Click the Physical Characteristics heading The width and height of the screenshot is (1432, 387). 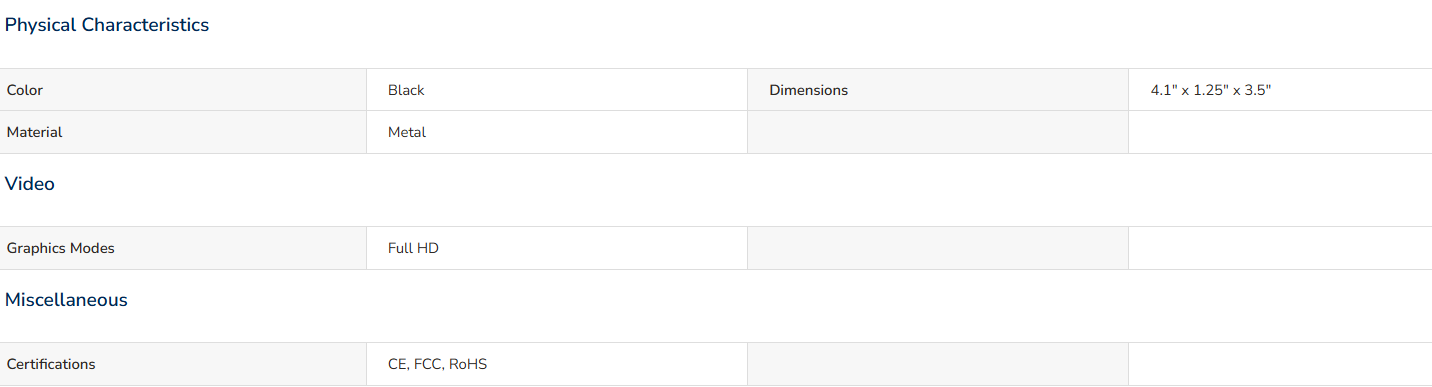pos(107,25)
